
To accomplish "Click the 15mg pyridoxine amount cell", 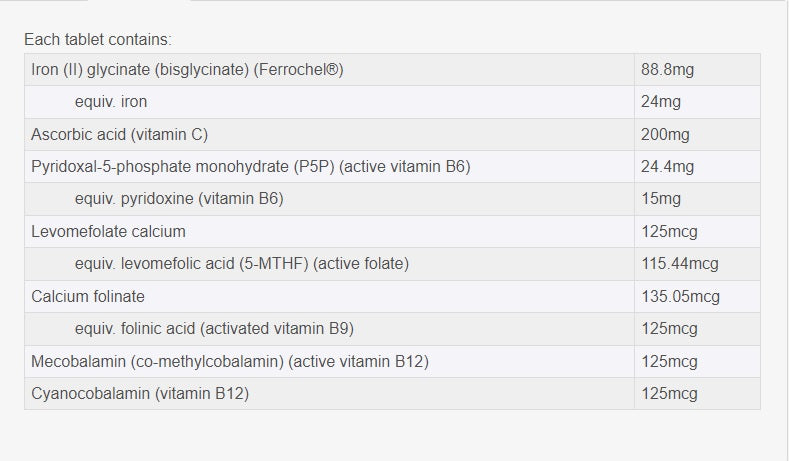I will [x=661, y=199].
